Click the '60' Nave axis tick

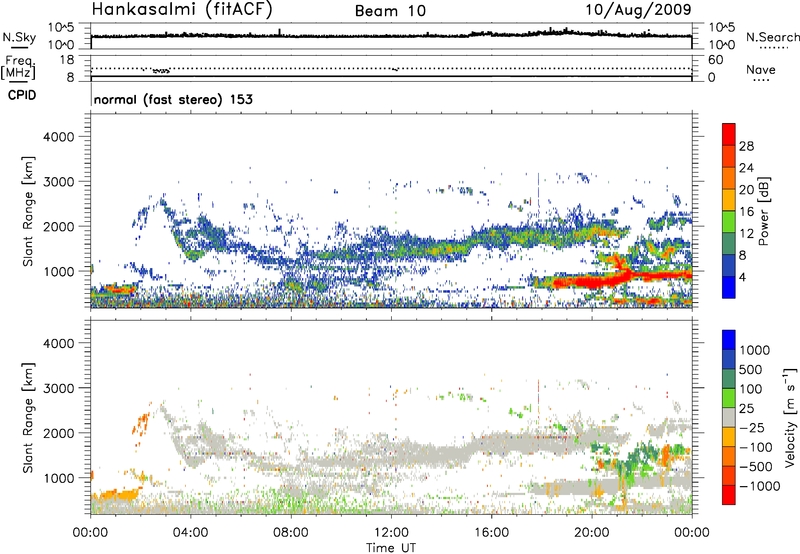pos(715,60)
